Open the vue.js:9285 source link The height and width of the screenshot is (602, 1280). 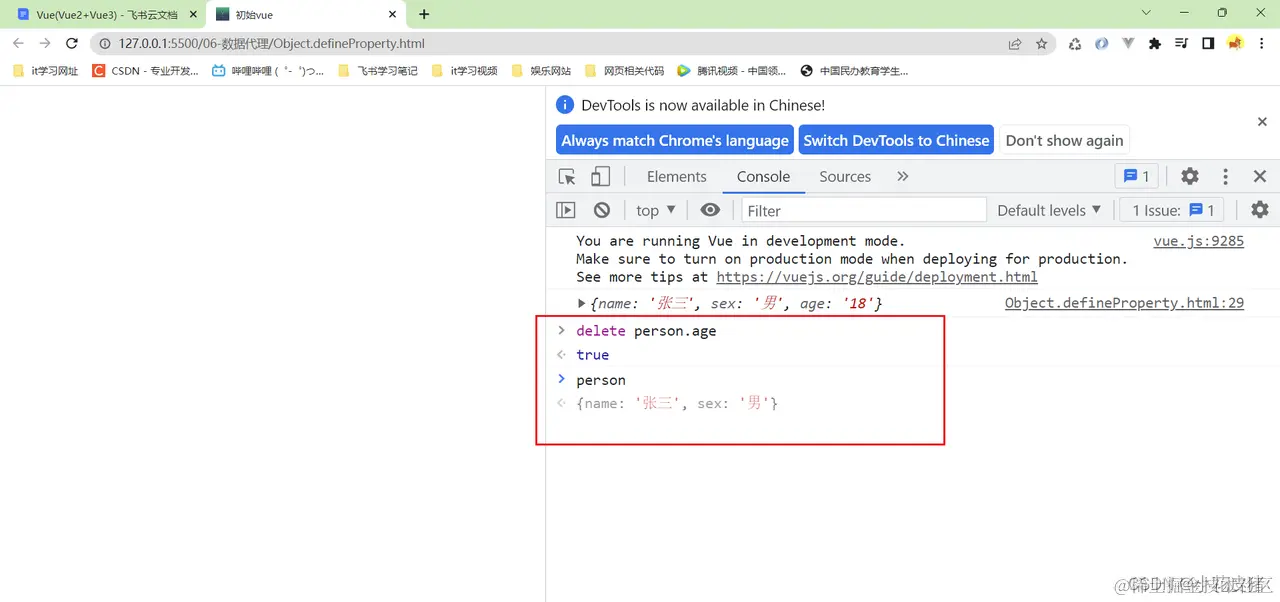(x=1198, y=241)
